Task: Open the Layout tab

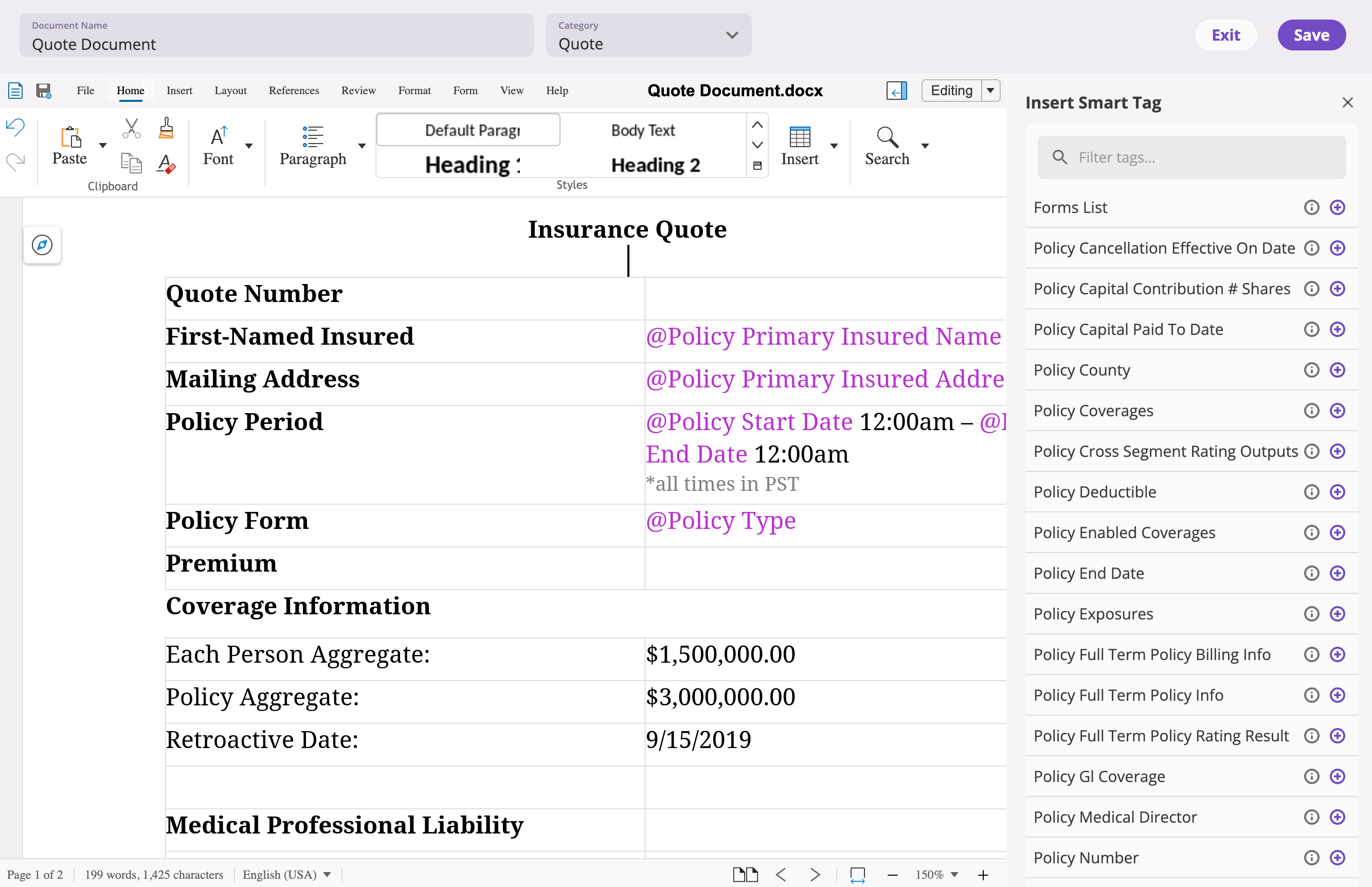Action: pos(230,91)
